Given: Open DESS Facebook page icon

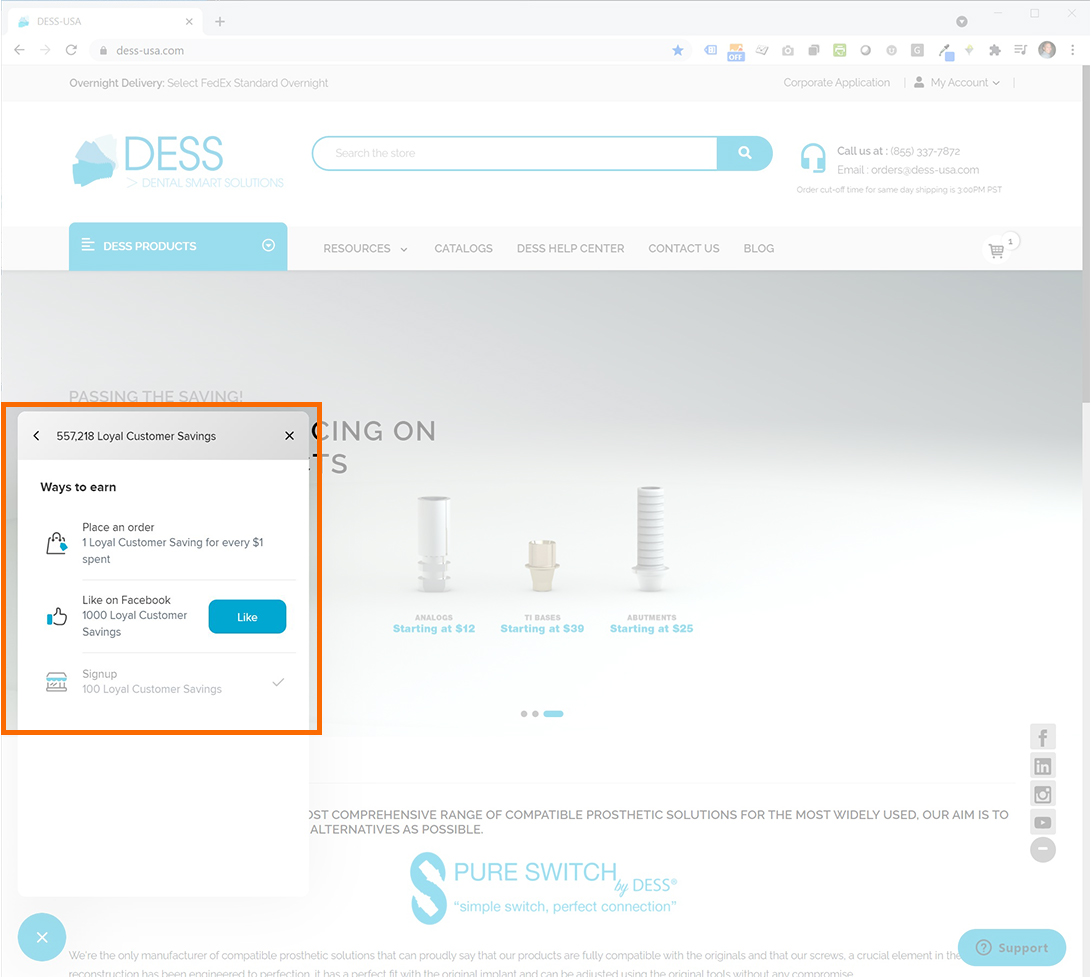Looking at the screenshot, I should click(x=1042, y=738).
